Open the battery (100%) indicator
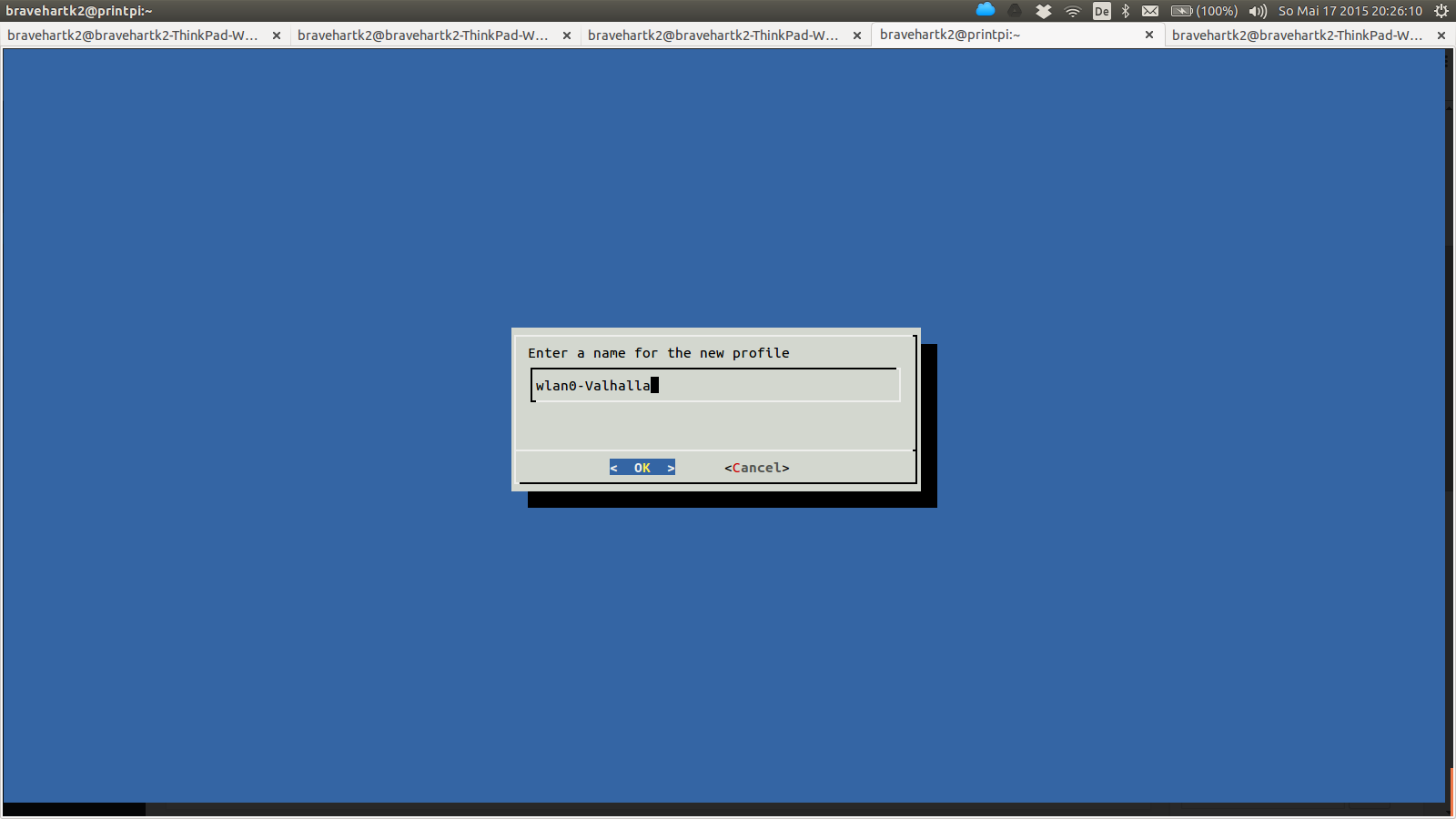This screenshot has height=819, width=1456. (1204, 11)
